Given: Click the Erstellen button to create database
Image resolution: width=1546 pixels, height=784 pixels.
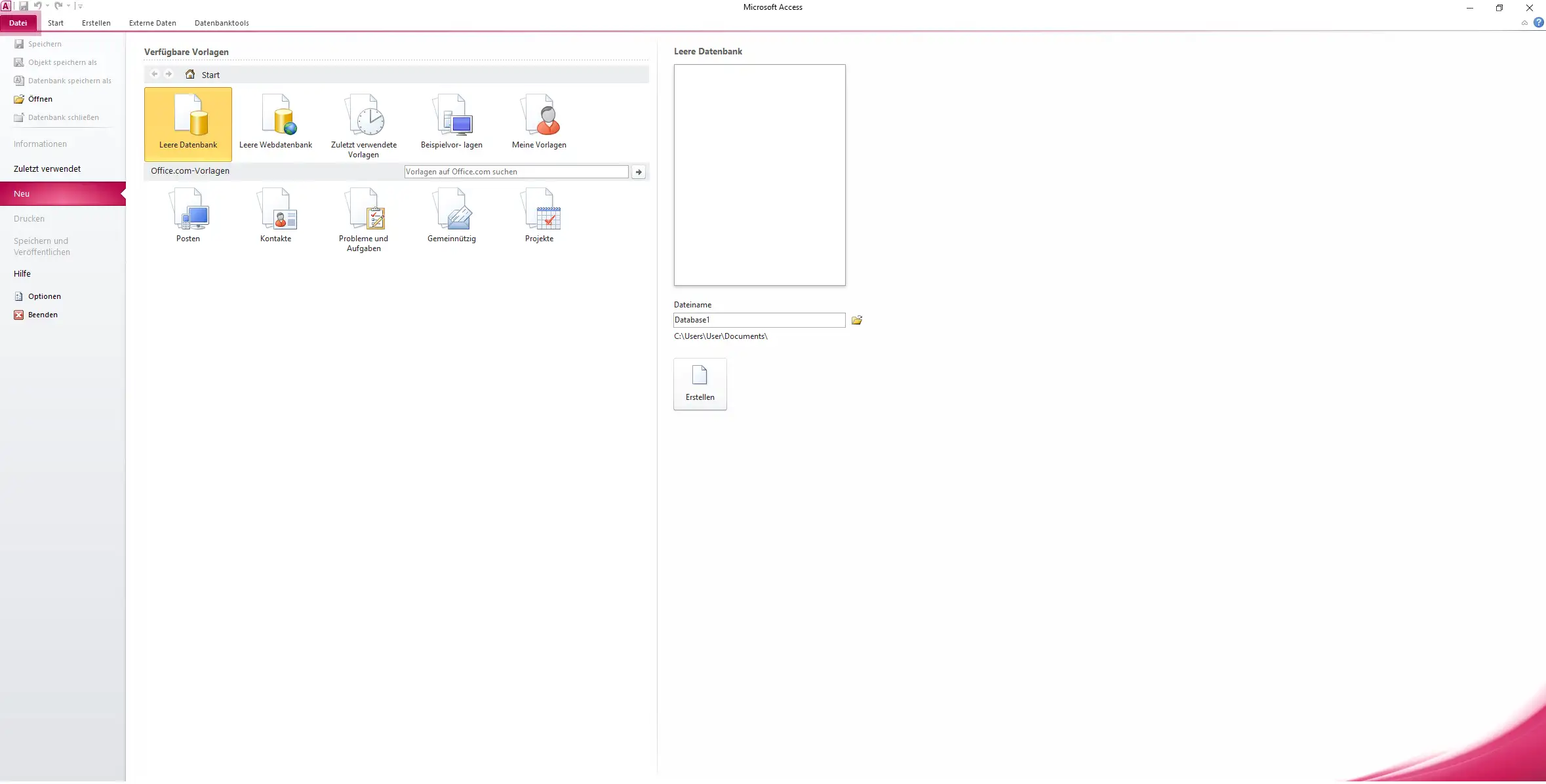Looking at the screenshot, I should [700, 384].
